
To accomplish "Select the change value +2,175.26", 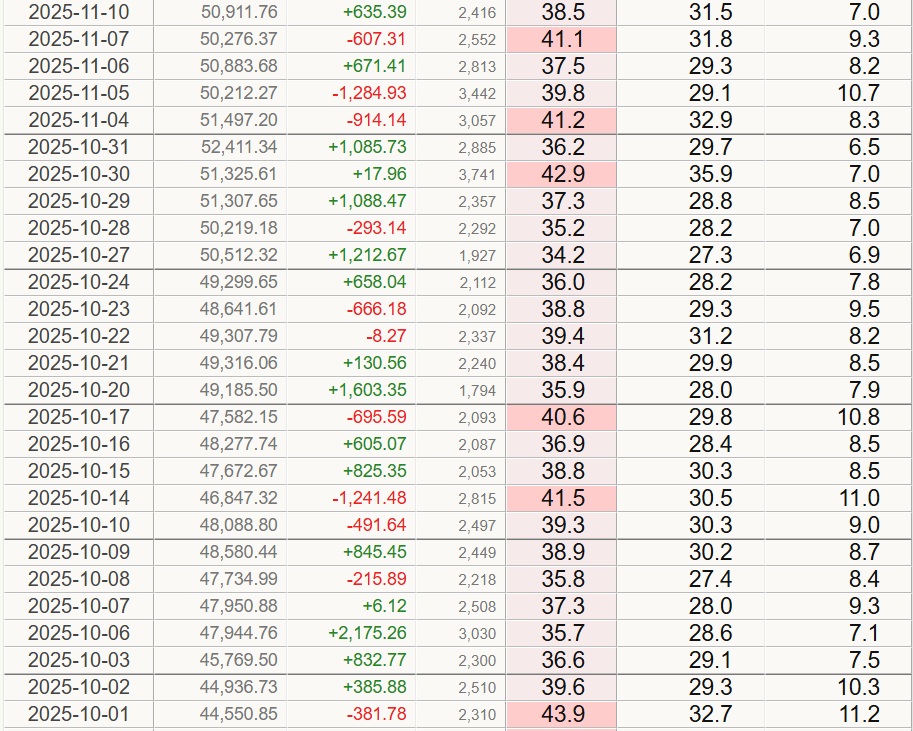I will (x=367, y=633).
